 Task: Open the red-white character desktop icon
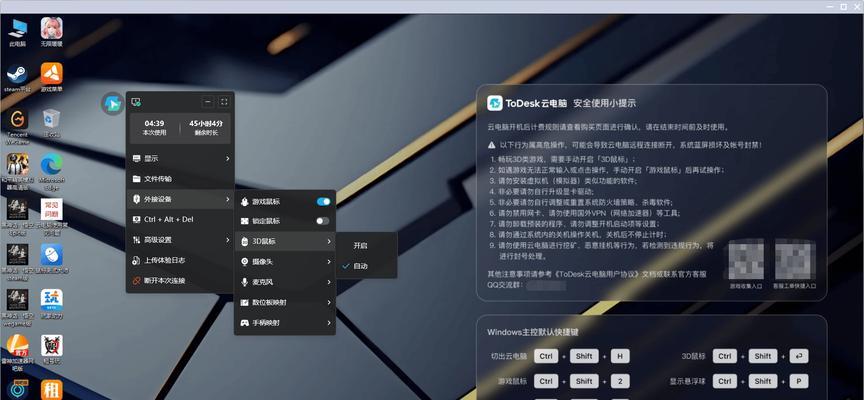[x=51, y=349]
